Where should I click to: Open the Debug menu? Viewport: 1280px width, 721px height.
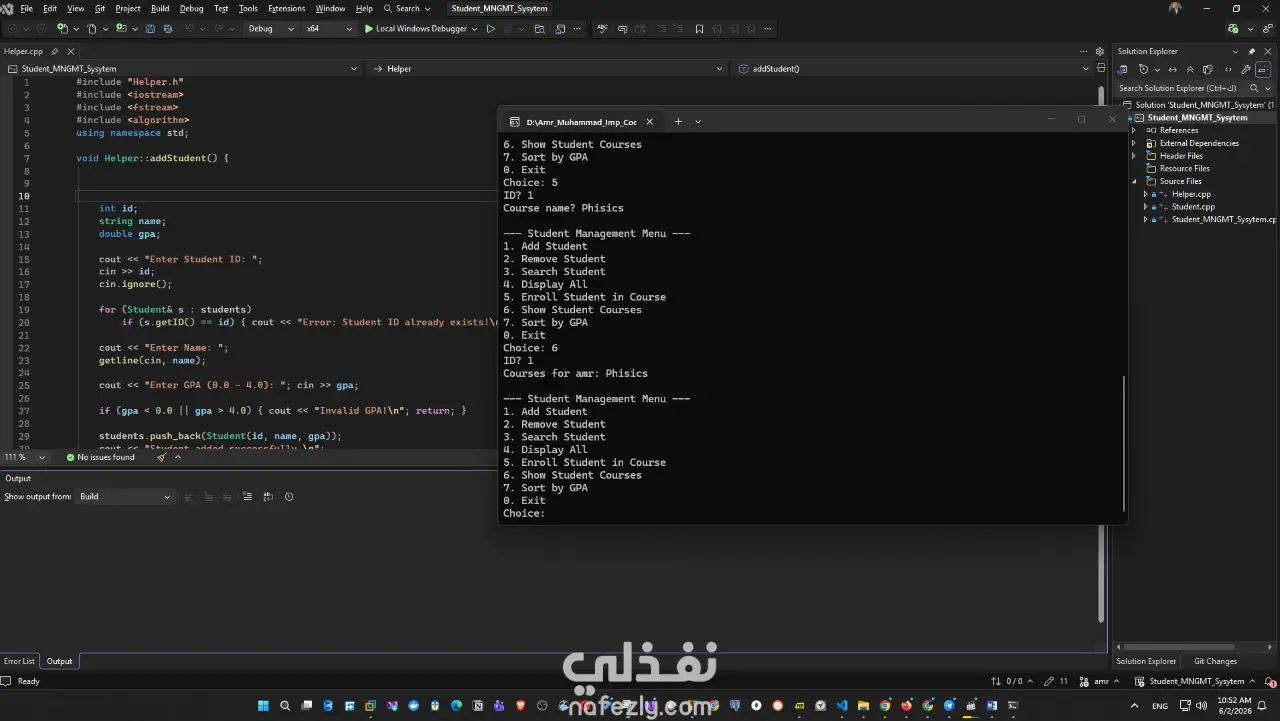(x=191, y=8)
